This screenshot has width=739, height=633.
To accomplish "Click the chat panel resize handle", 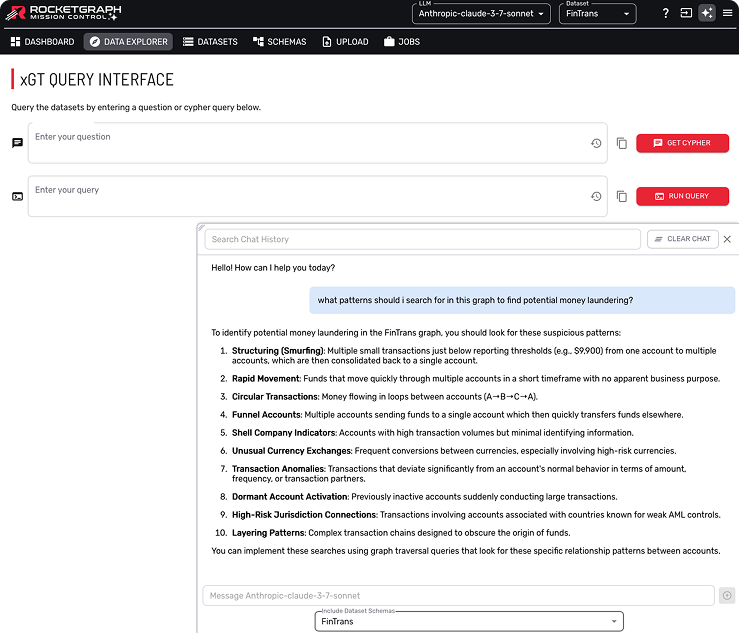I will [201, 227].
